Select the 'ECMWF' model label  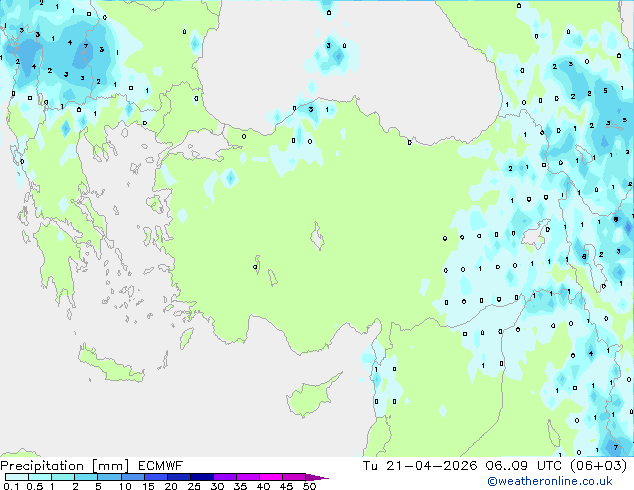[x=160, y=466]
